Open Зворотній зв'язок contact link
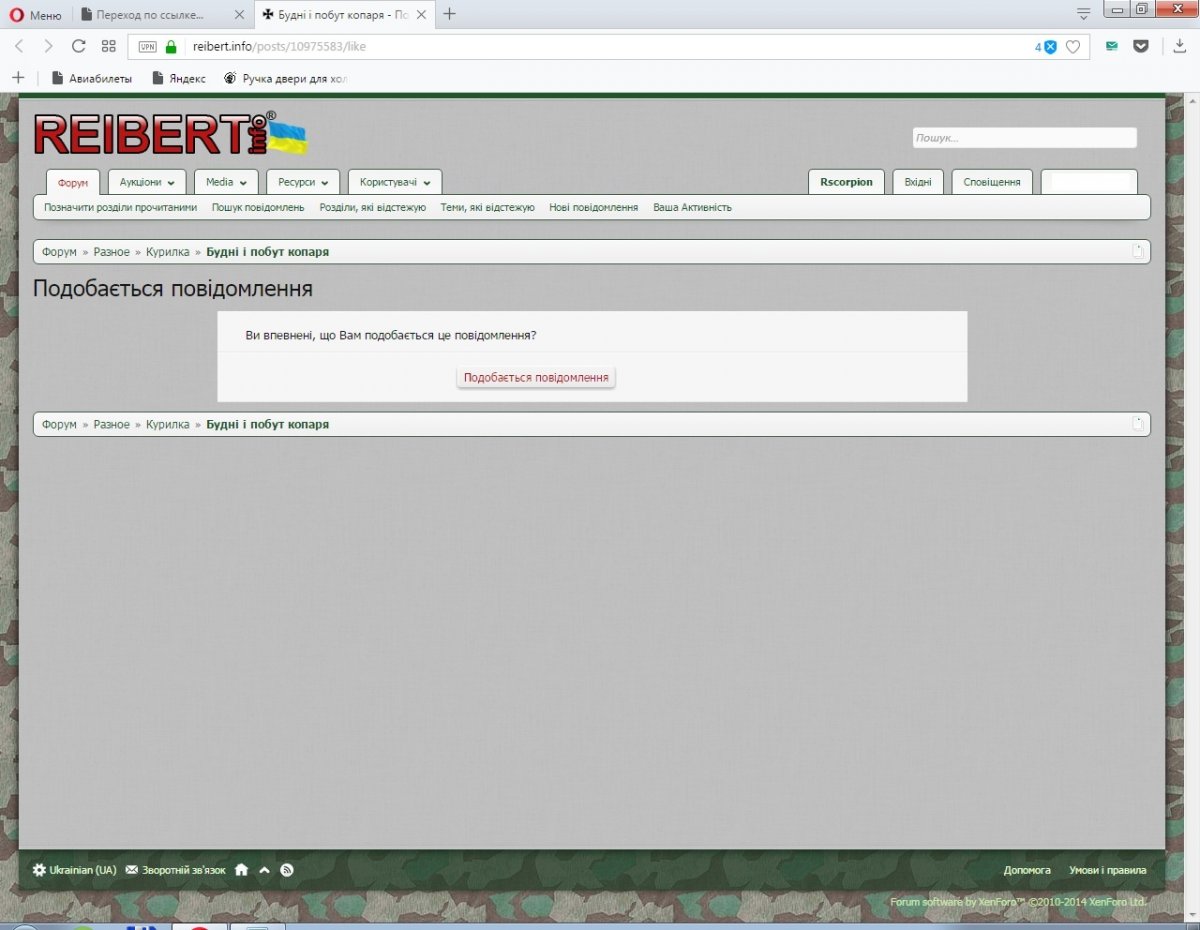Viewport: 1200px width, 930px height. point(176,870)
